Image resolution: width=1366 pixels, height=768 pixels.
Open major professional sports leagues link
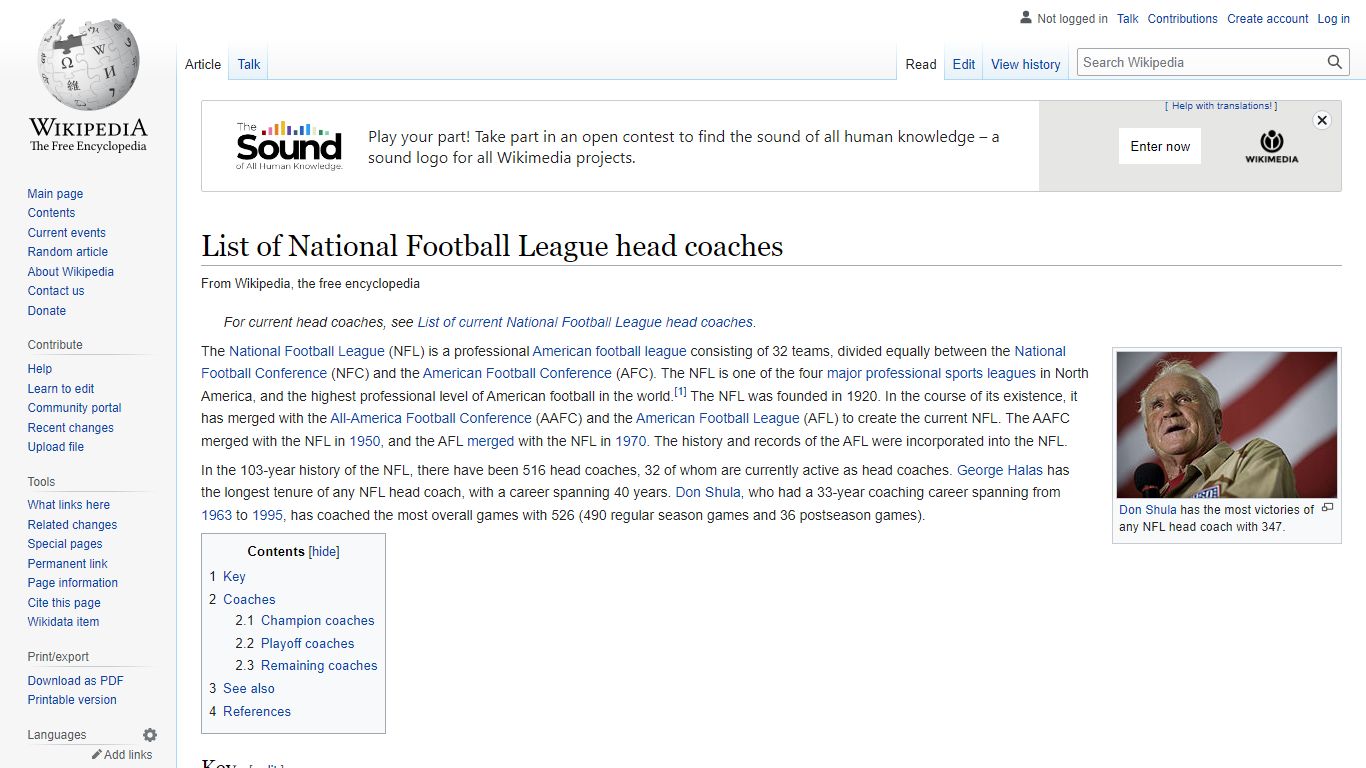coord(931,373)
